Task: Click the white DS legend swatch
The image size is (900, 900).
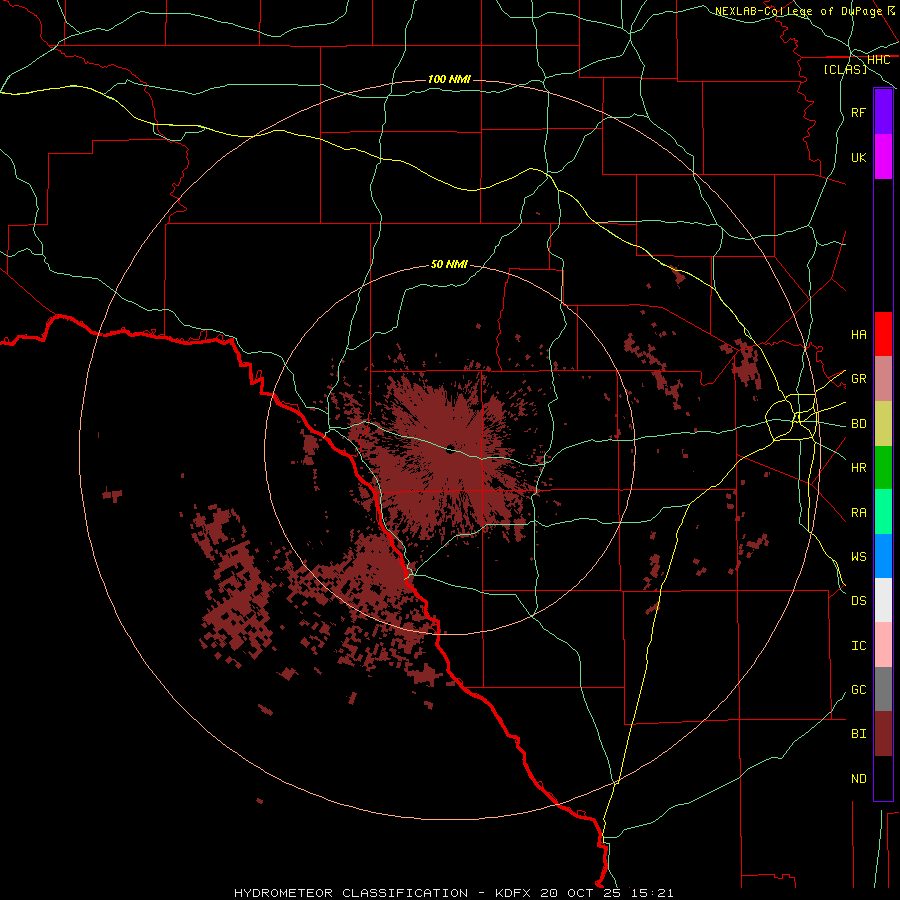Action: point(883,600)
